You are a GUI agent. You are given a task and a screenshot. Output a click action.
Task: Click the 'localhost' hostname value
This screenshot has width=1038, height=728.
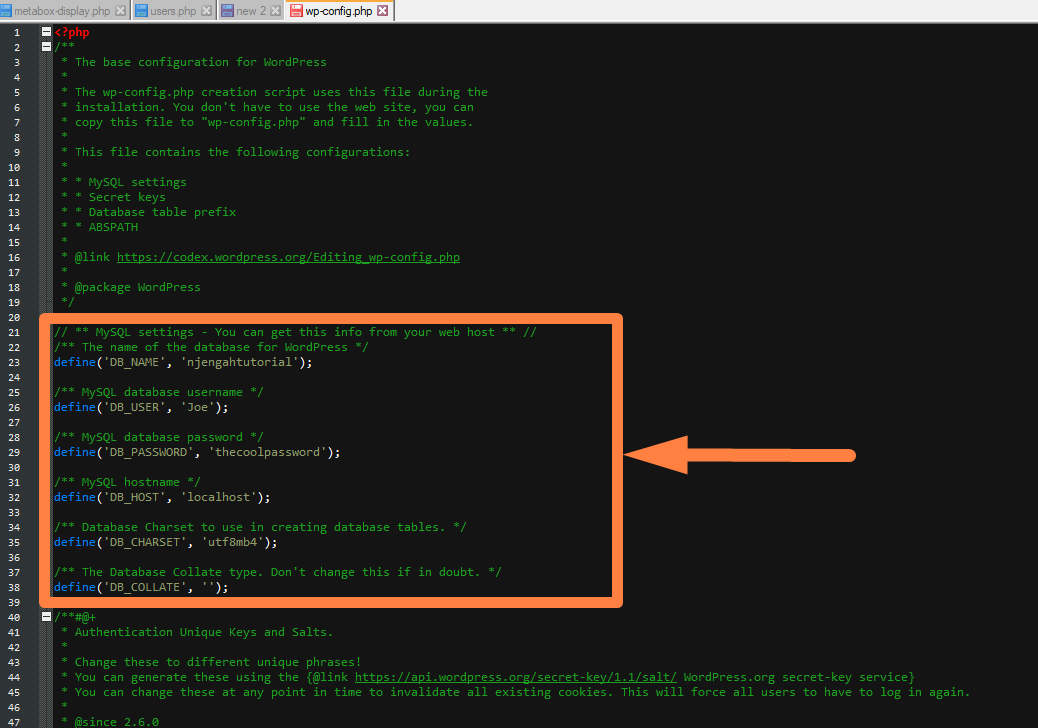218,497
